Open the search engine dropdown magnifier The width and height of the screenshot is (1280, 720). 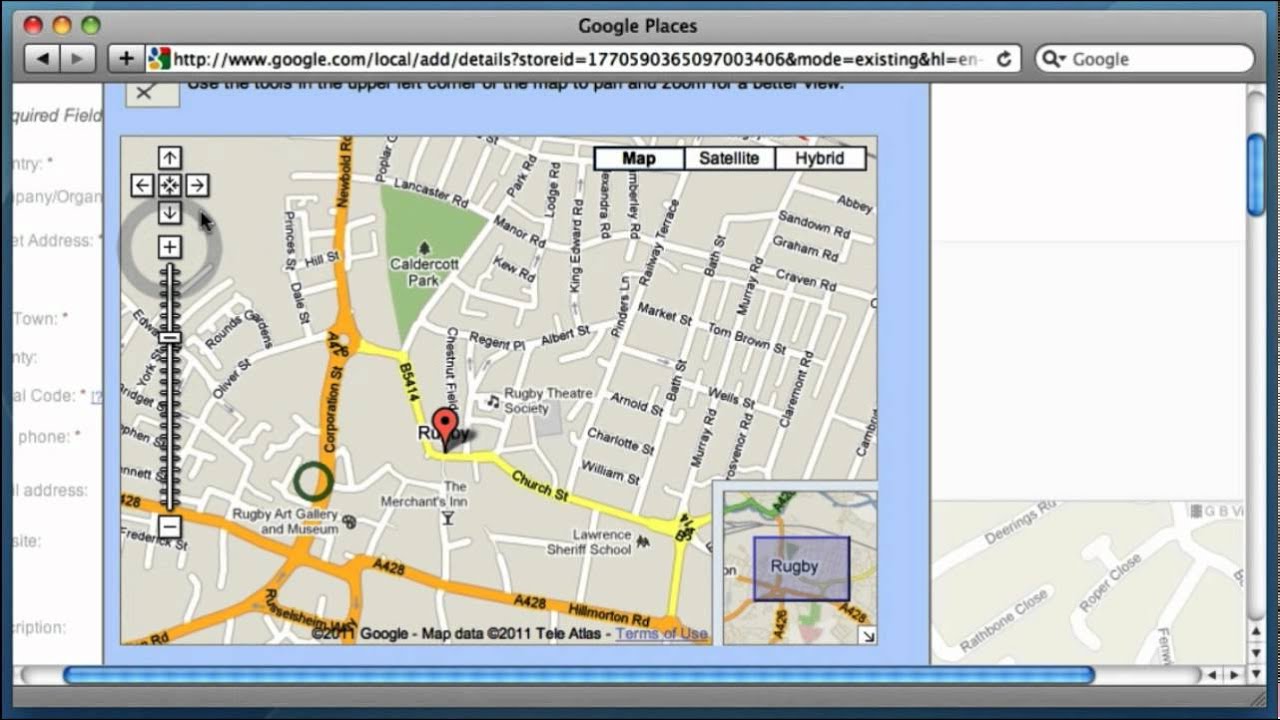point(1054,59)
